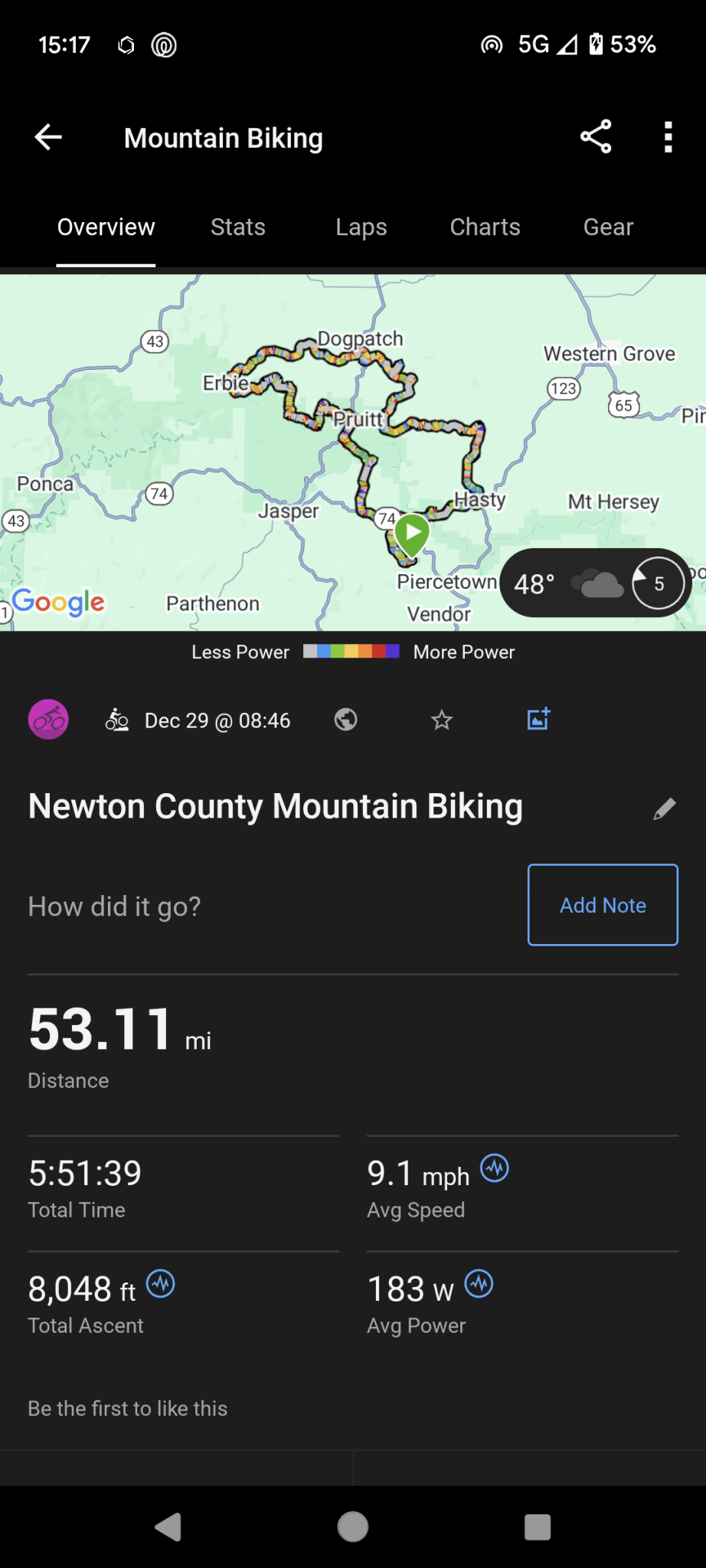Switch to the Laps tab

[361, 227]
